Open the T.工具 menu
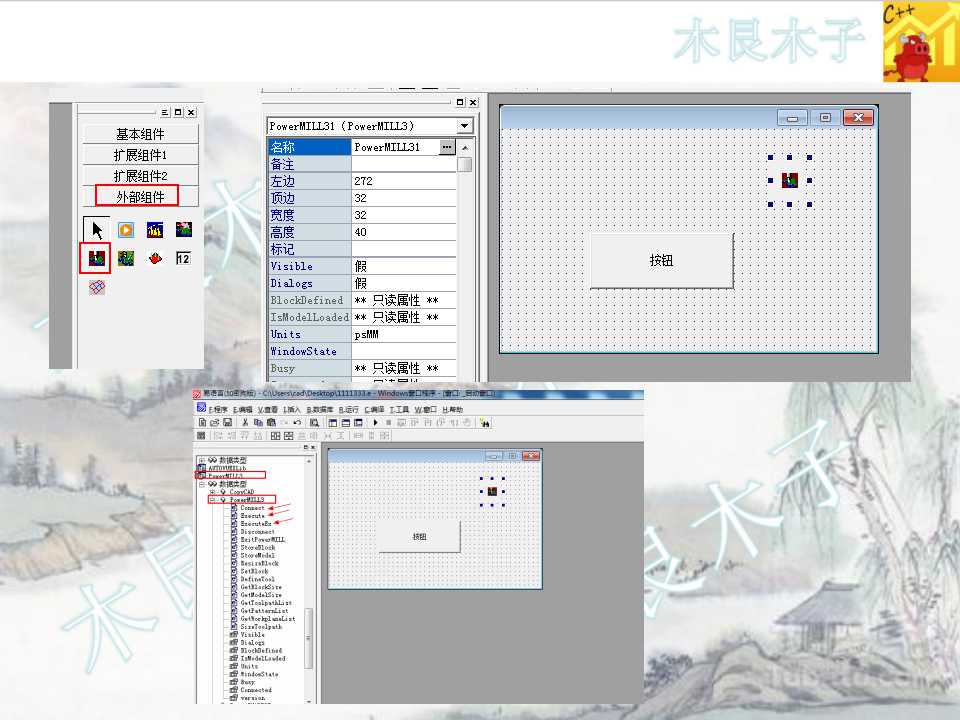The width and height of the screenshot is (960, 720). [x=399, y=409]
